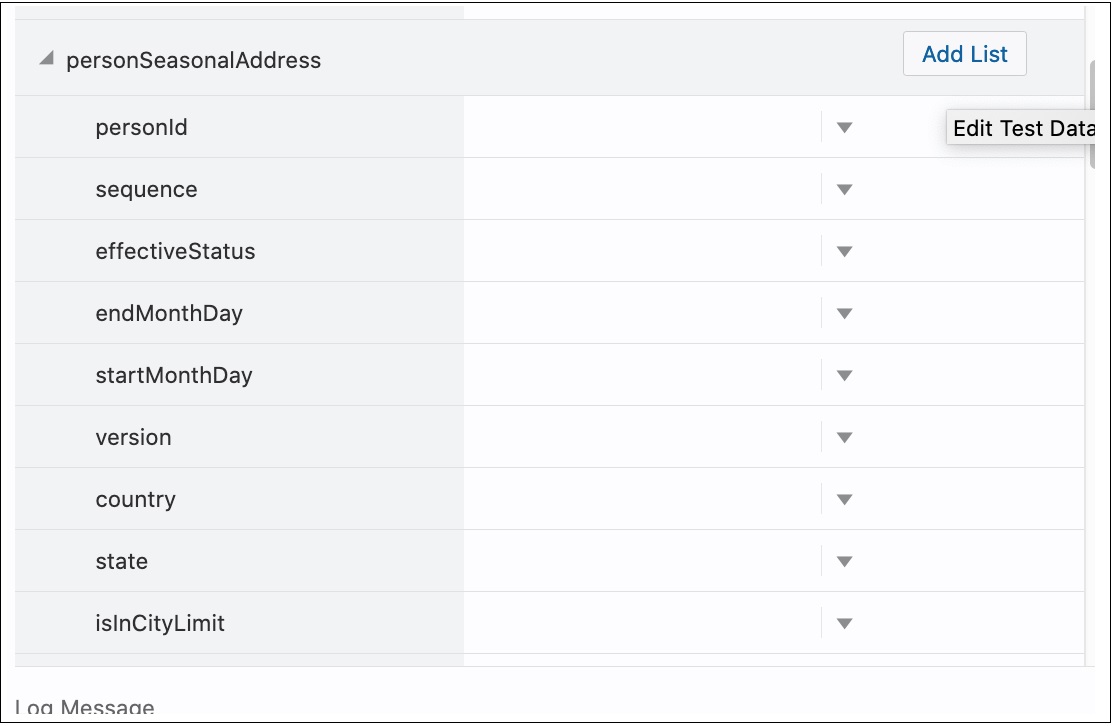This screenshot has width=1113, height=726.
Task: Click the state value field
Action: [x=641, y=561]
